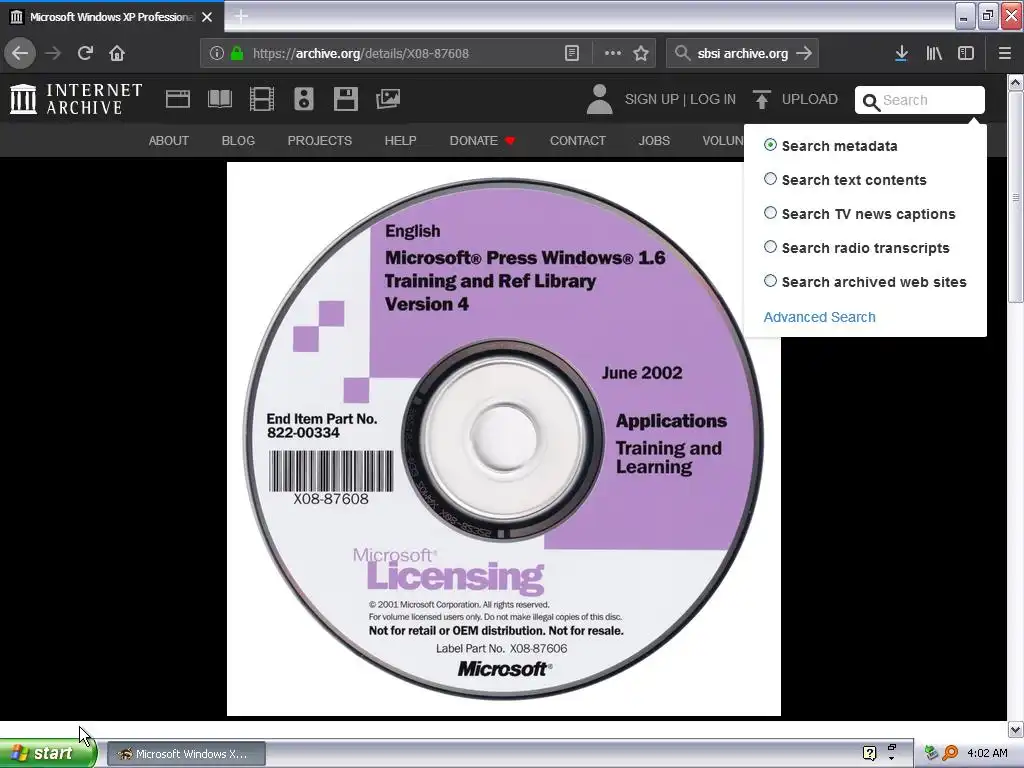Click the browser address bar URL
Screen dimensions: 1024x768
[360, 54]
